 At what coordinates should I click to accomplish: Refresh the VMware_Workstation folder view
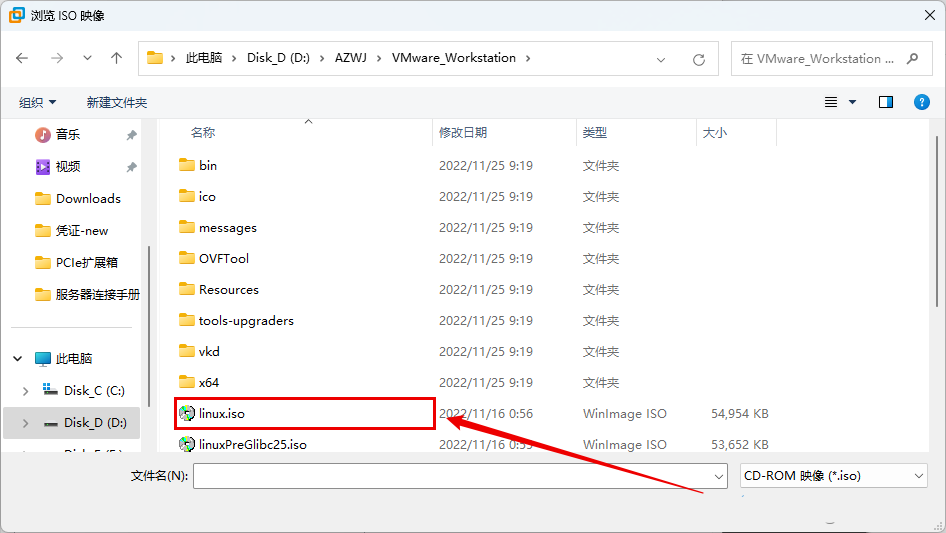(699, 59)
